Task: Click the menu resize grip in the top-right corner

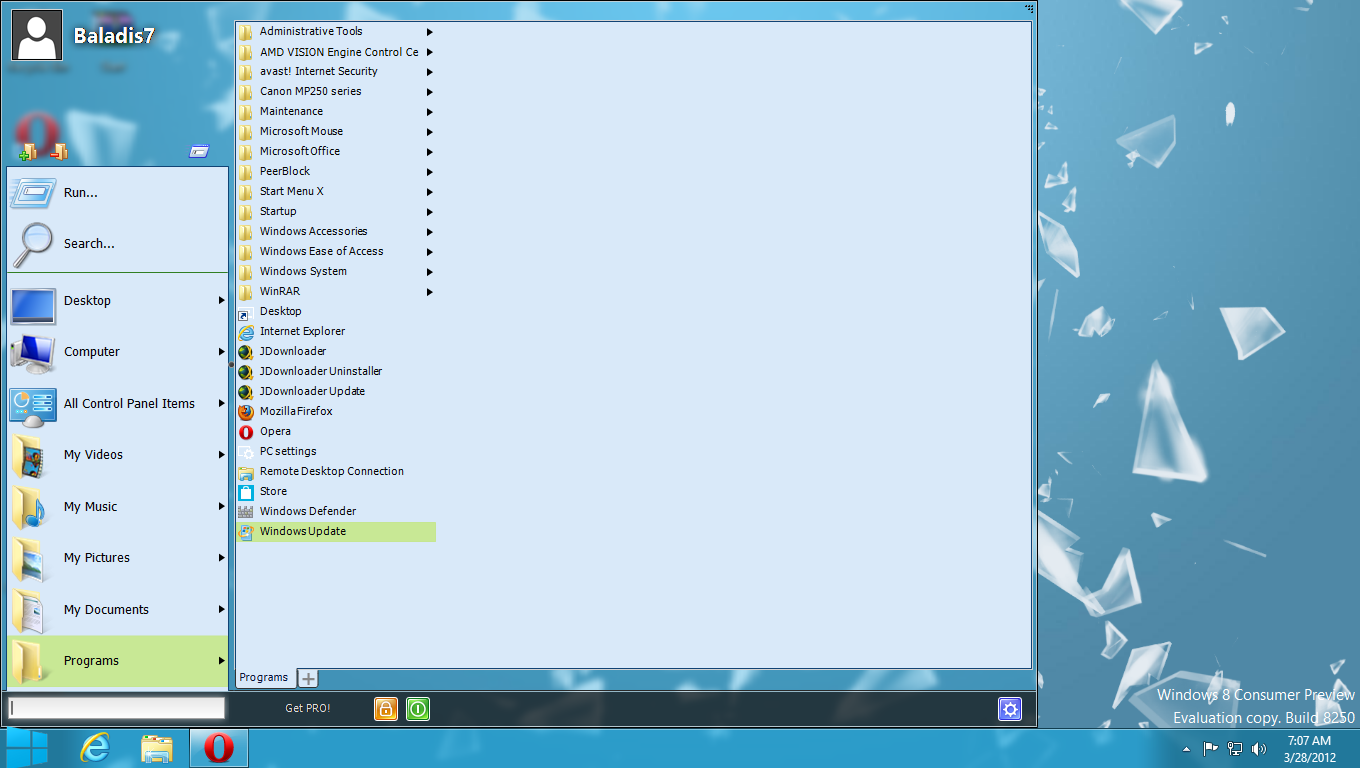Action: [x=1029, y=8]
